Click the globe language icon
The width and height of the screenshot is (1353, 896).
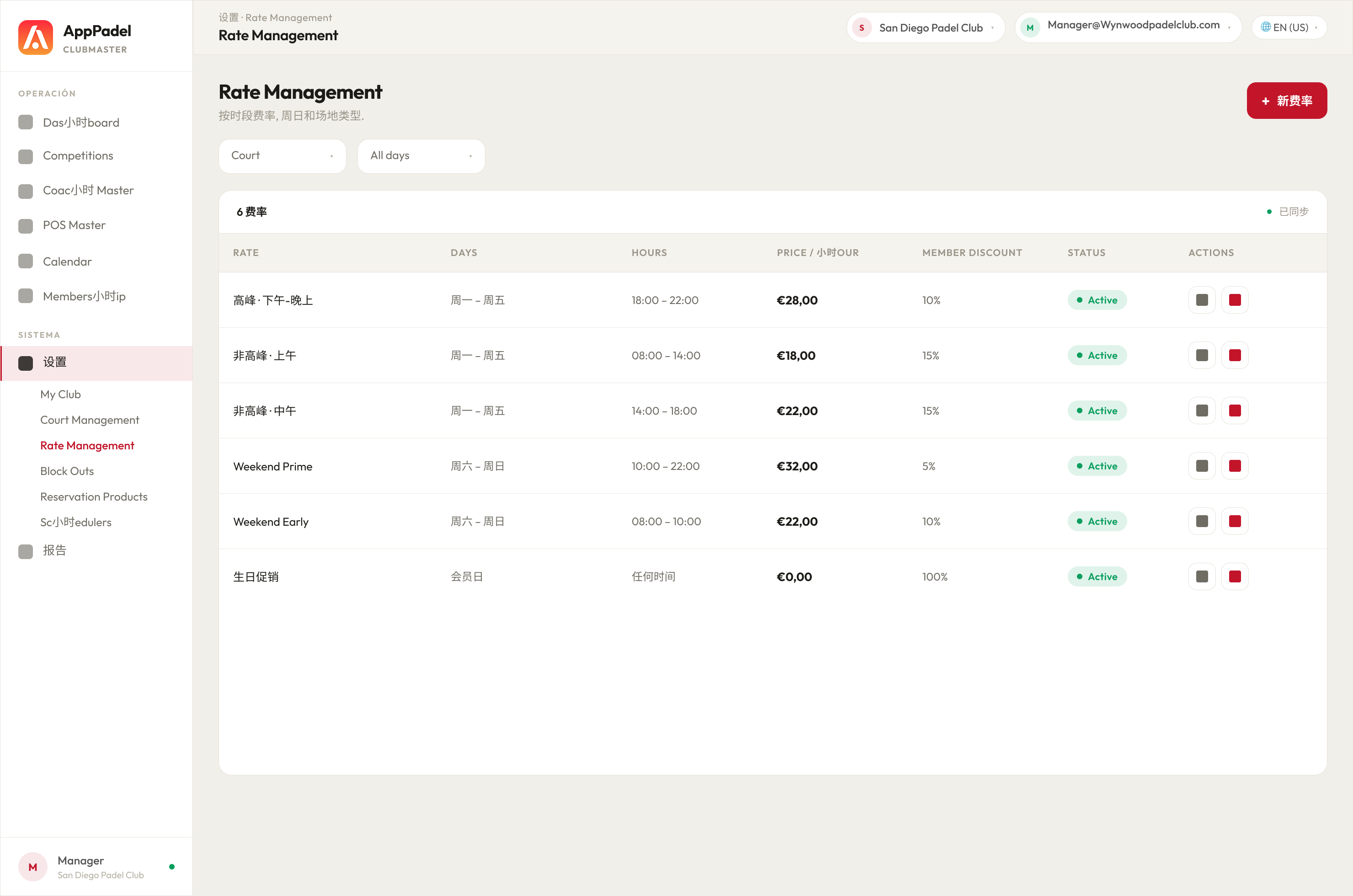1266,27
